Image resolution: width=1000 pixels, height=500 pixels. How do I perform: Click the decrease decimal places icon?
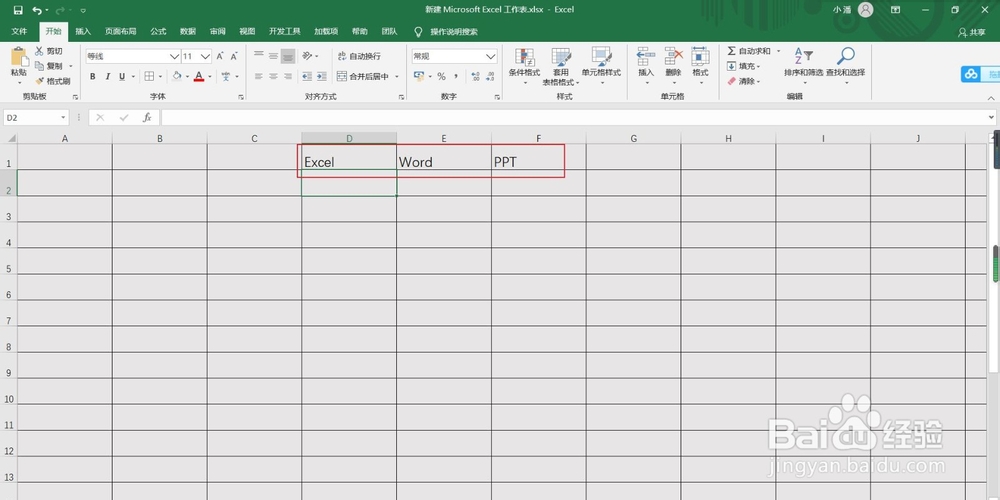[490, 77]
